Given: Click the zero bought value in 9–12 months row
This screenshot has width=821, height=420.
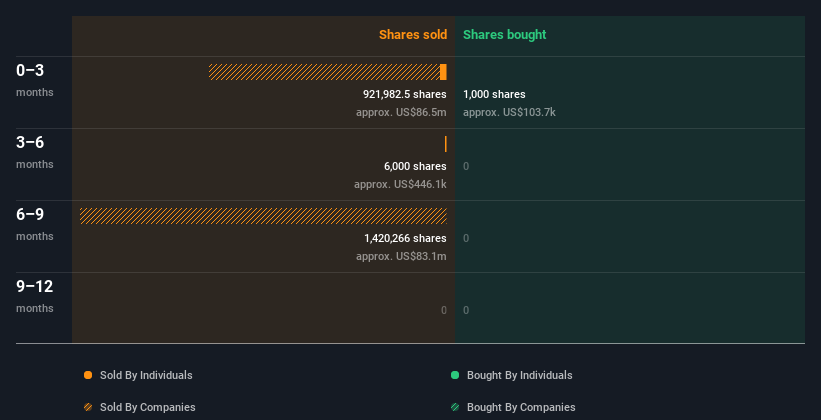Looking at the screenshot, I should point(466,311).
